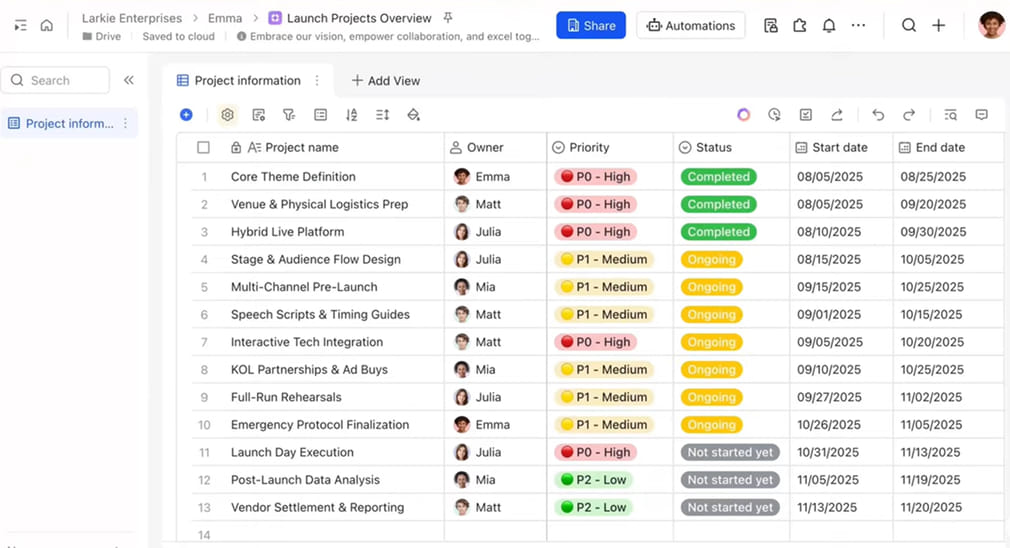Viewport: 1010px width, 548px height.
Task: Open the comments icon at toolbar right
Action: click(981, 115)
